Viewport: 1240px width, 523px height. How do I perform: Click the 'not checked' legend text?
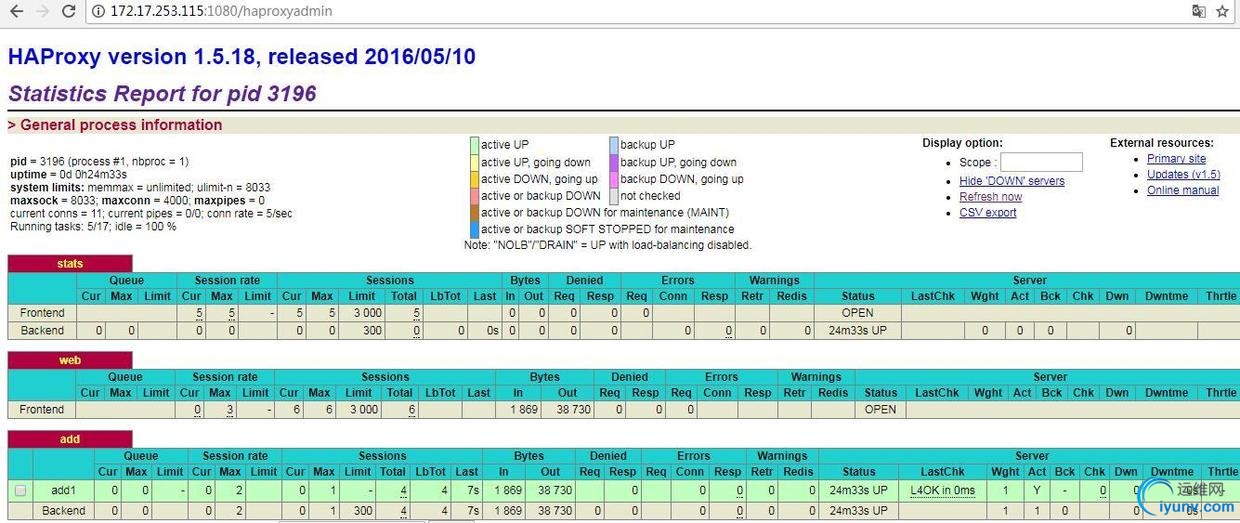650,196
